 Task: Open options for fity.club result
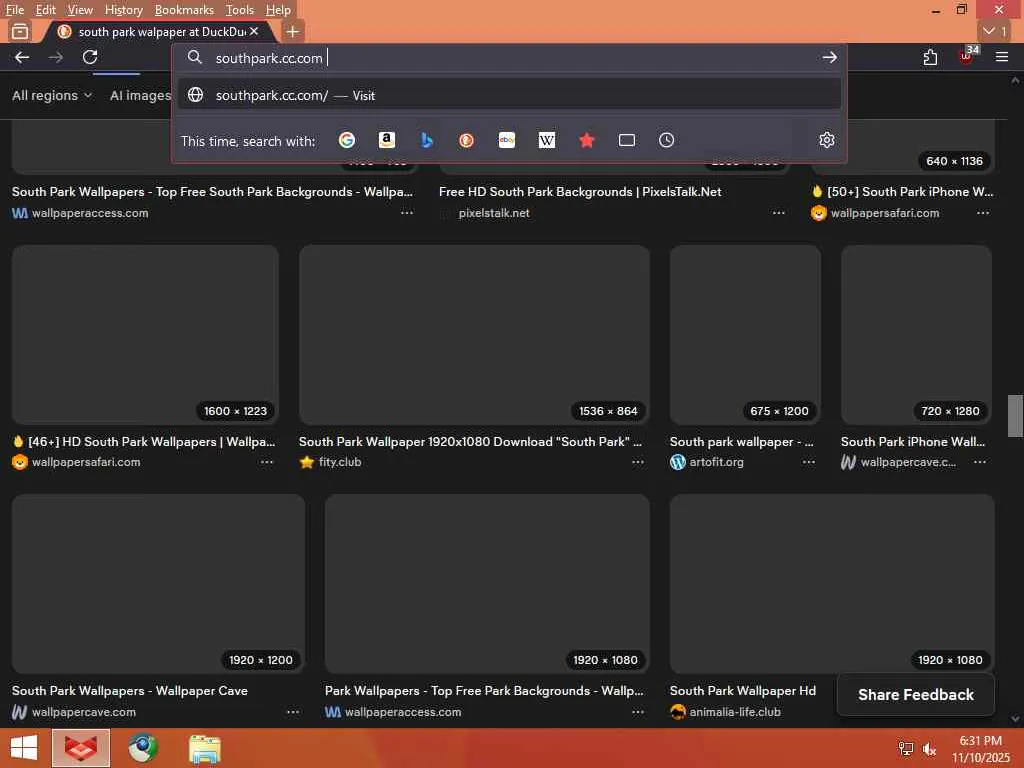click(x=637, y=462)
